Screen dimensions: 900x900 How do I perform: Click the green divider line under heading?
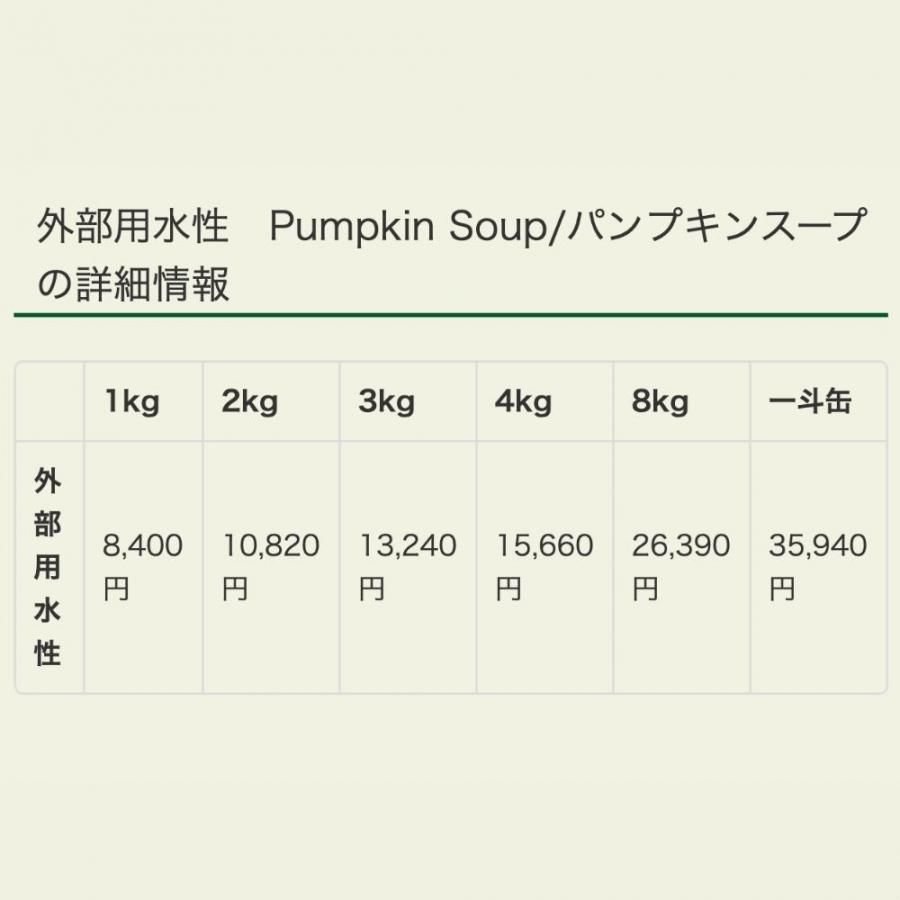point(451,315)
